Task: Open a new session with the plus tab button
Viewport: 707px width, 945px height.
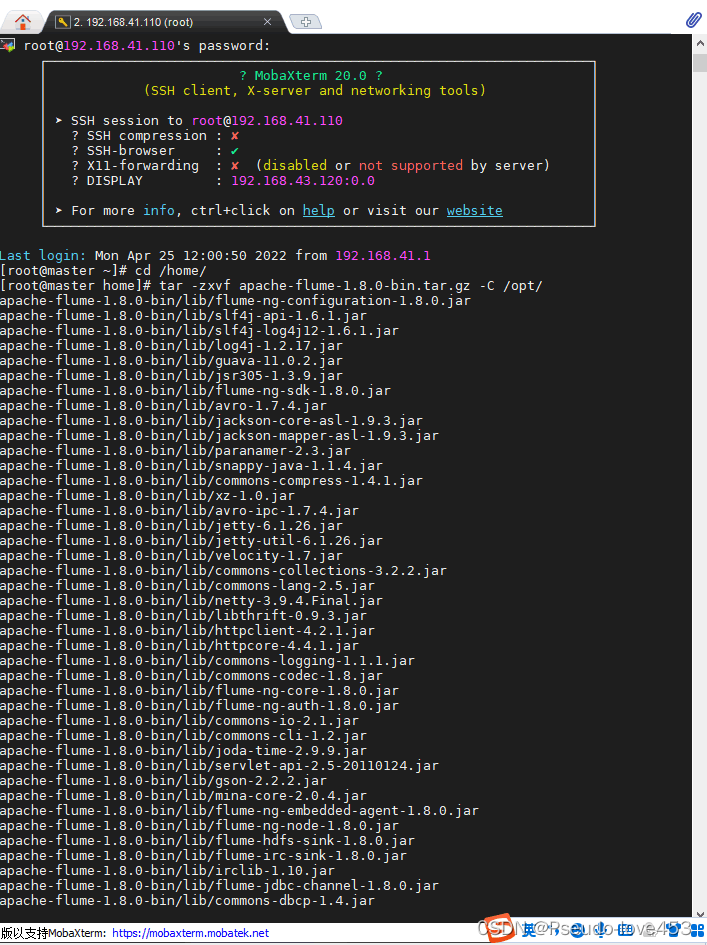Action: click(x=307, y=20)
